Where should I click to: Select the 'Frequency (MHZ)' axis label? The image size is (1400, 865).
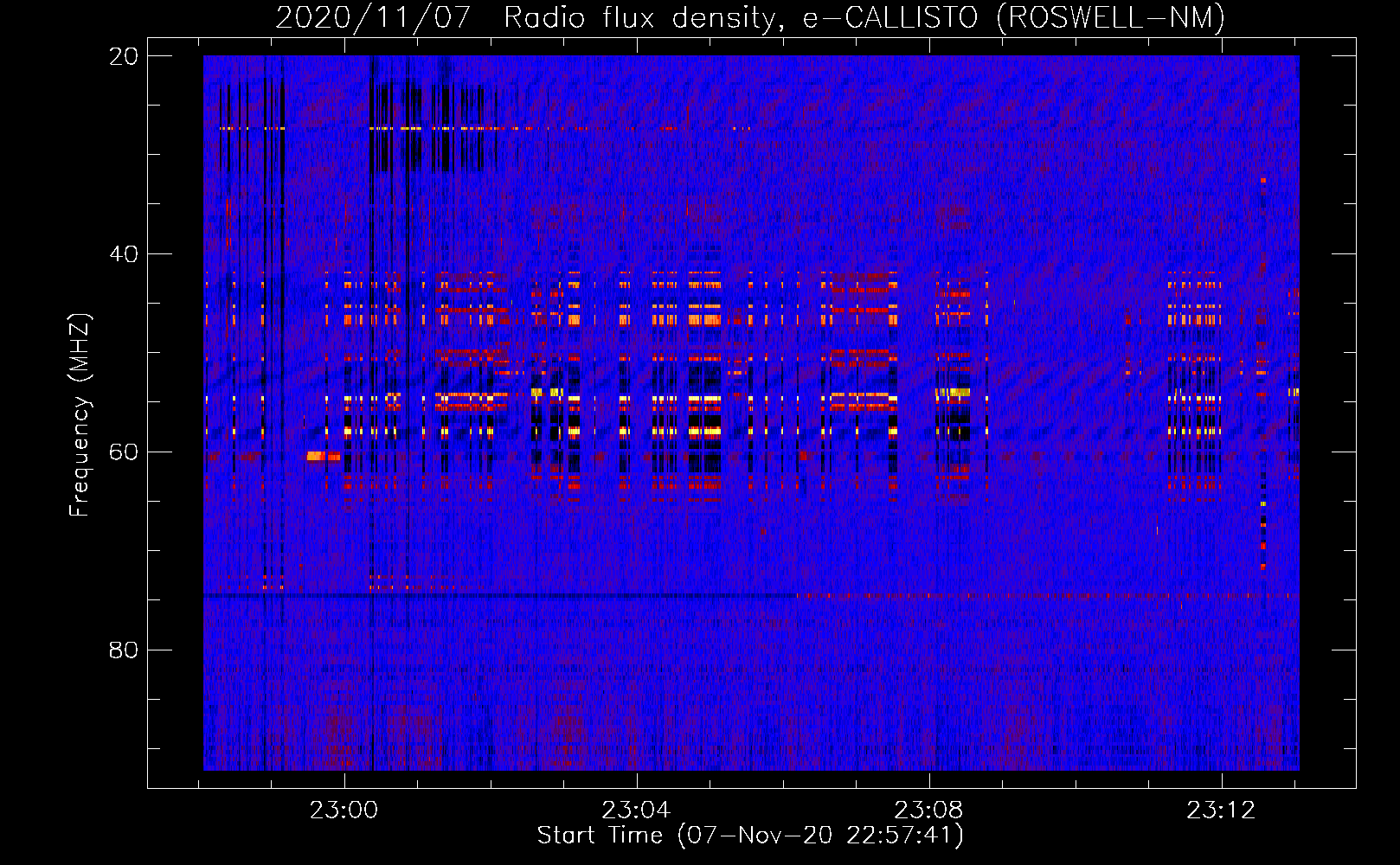80,415
